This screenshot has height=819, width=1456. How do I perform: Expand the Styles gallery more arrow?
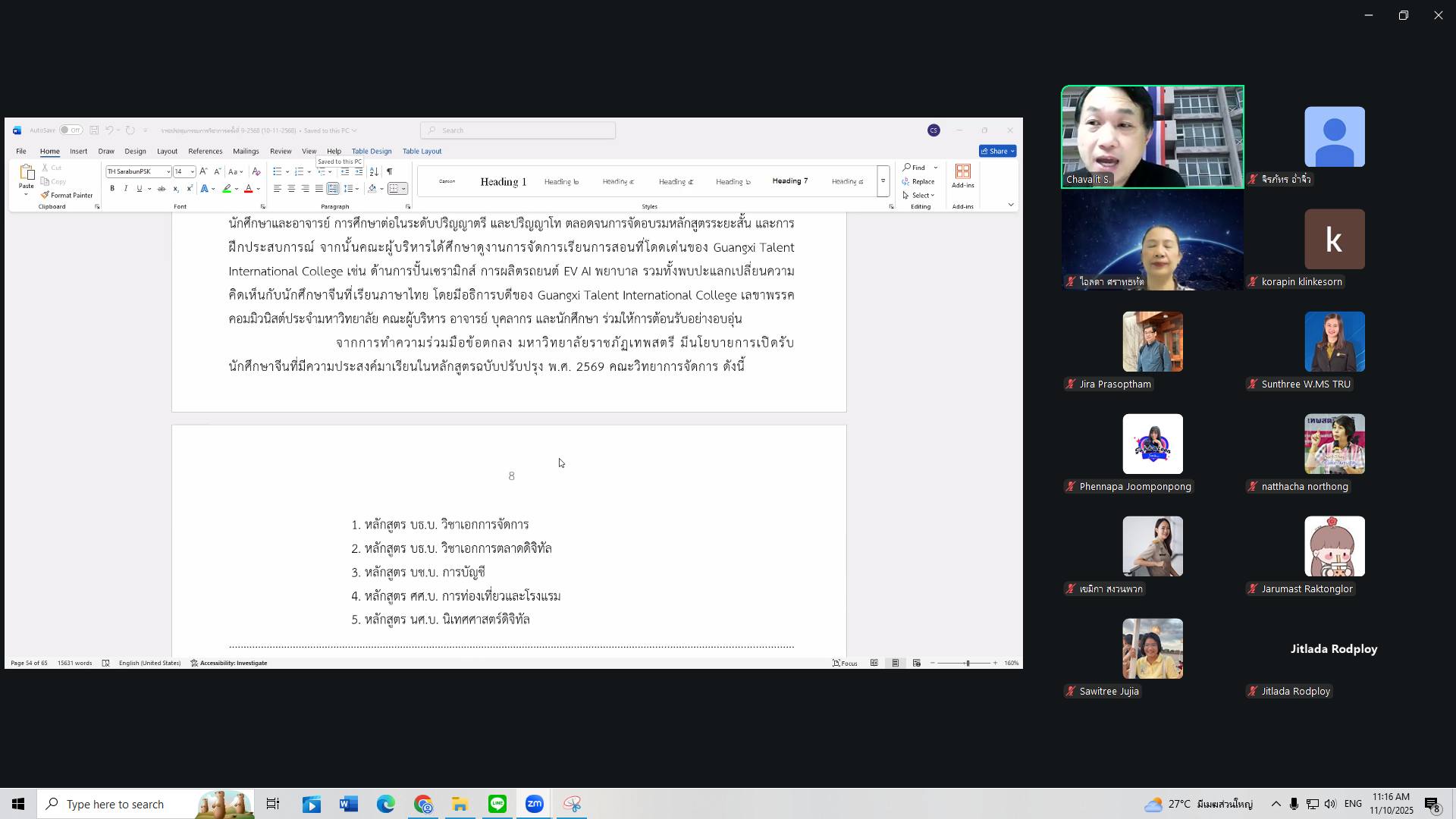coord(883,181)
